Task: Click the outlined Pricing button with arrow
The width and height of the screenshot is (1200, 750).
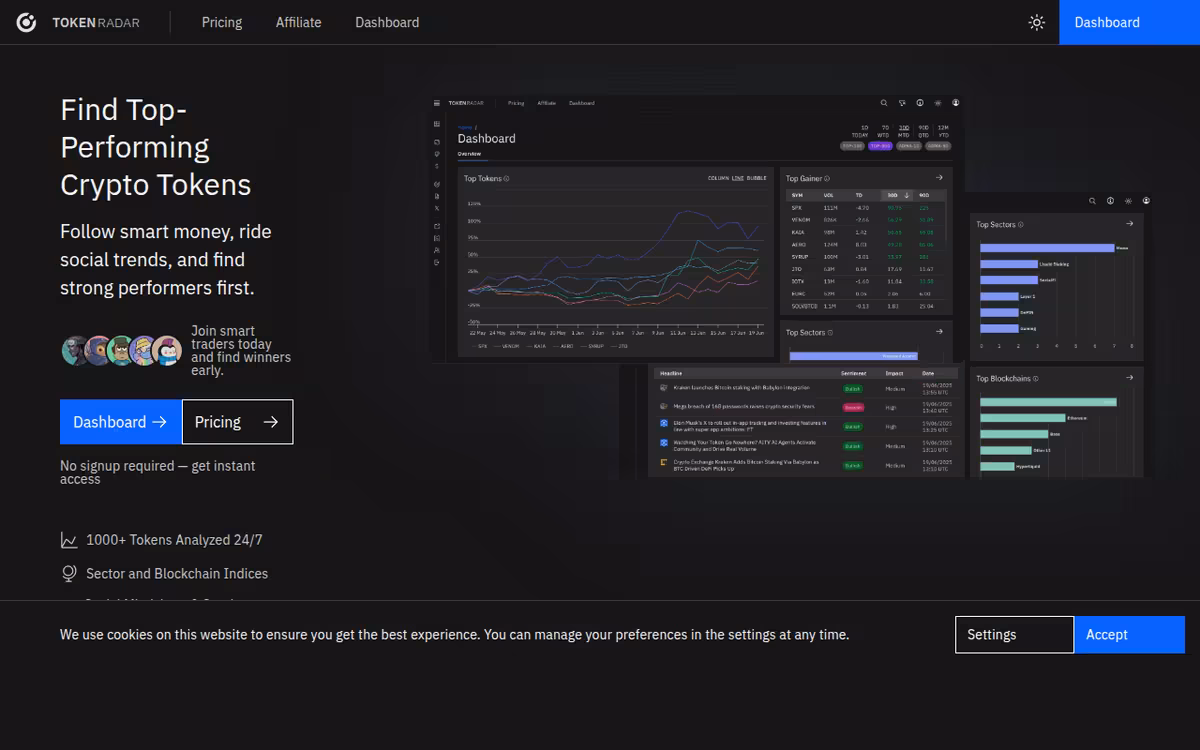Action: (x=238, y=422)
